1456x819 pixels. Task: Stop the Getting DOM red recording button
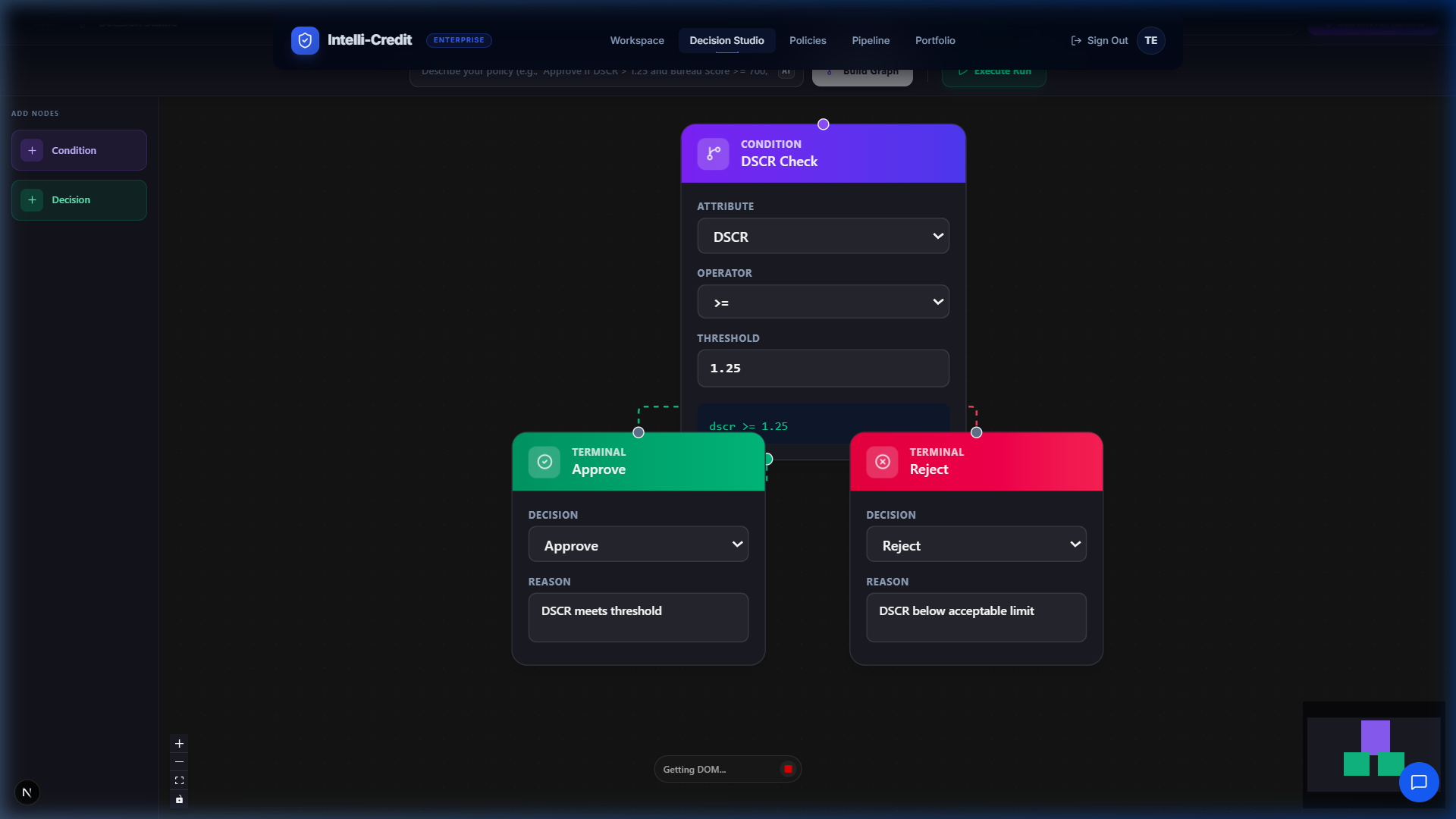tap(788, 769)
